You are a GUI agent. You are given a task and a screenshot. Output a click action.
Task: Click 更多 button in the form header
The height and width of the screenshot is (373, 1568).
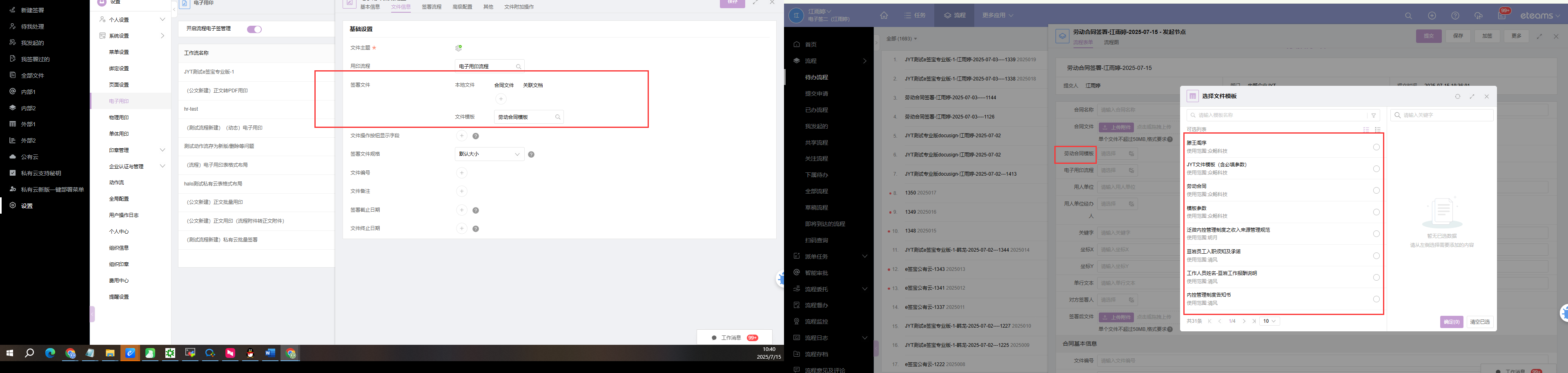pos(1516,36)
